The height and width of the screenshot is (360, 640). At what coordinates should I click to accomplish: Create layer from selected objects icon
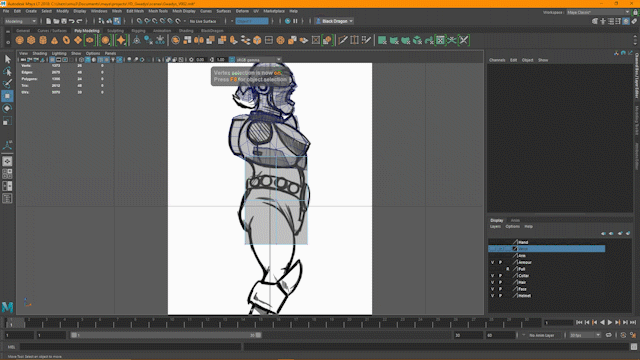tap(628, 233)
